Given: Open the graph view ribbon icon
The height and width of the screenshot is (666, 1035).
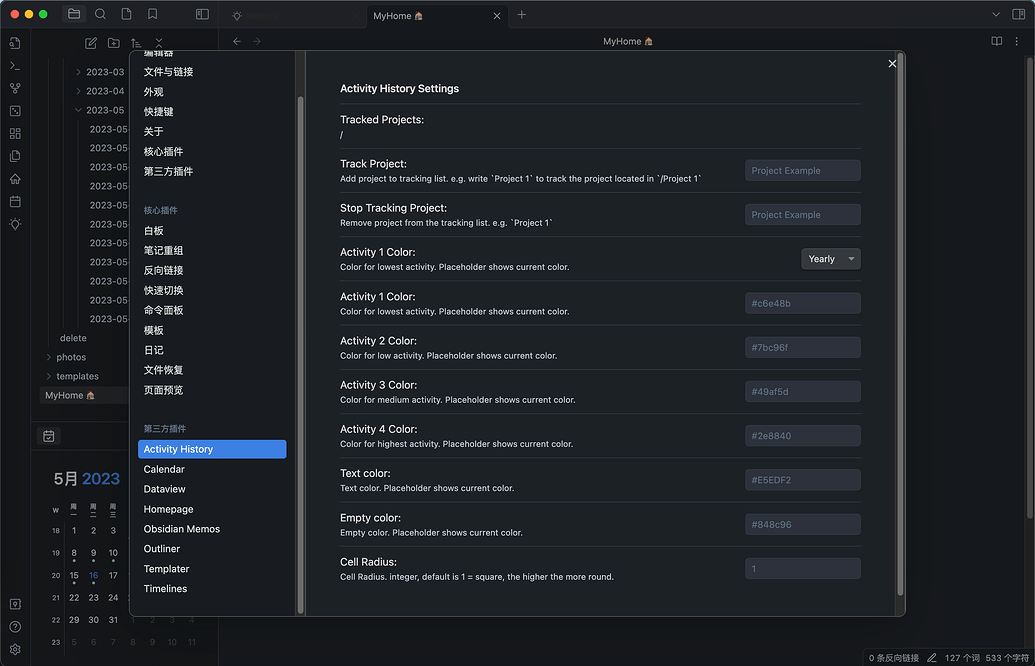Looking at the screenshot, I should point(15,88).
